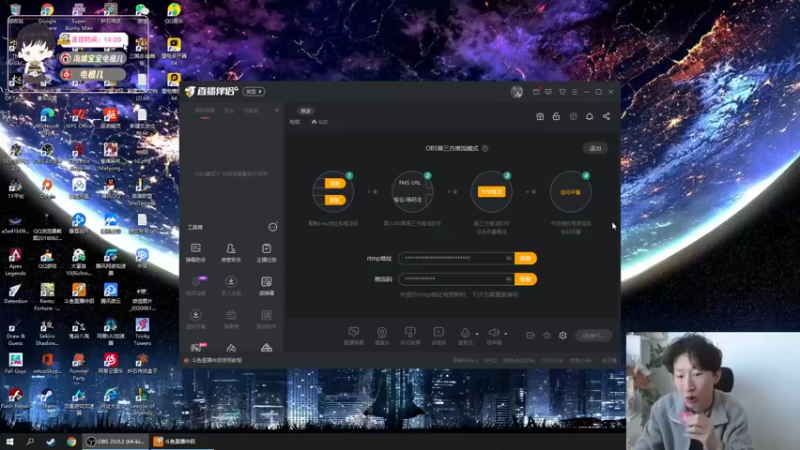The image size is (800, 450).
Task: Open the Windows Start menu
Action: pyautogui.click(x=10, y=441)
